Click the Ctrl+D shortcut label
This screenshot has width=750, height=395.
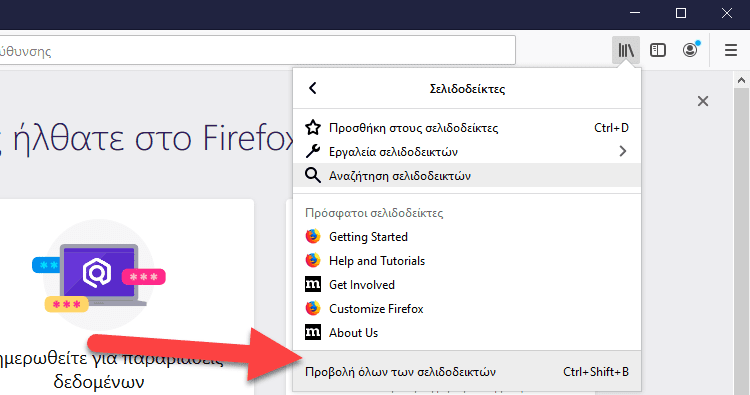[611, 128]
